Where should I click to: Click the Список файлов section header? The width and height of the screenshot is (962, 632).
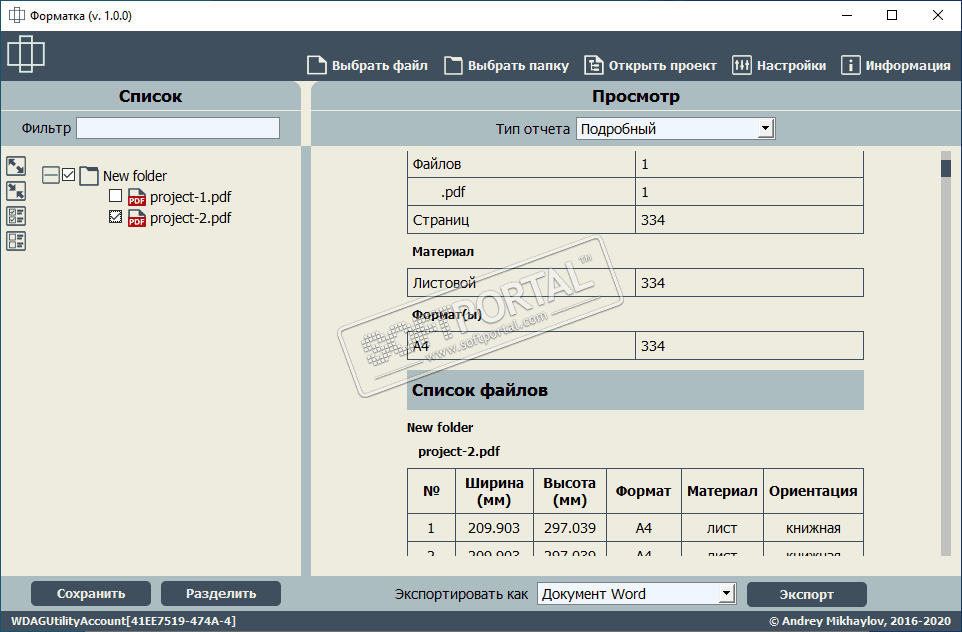click(x=635, y=390)
